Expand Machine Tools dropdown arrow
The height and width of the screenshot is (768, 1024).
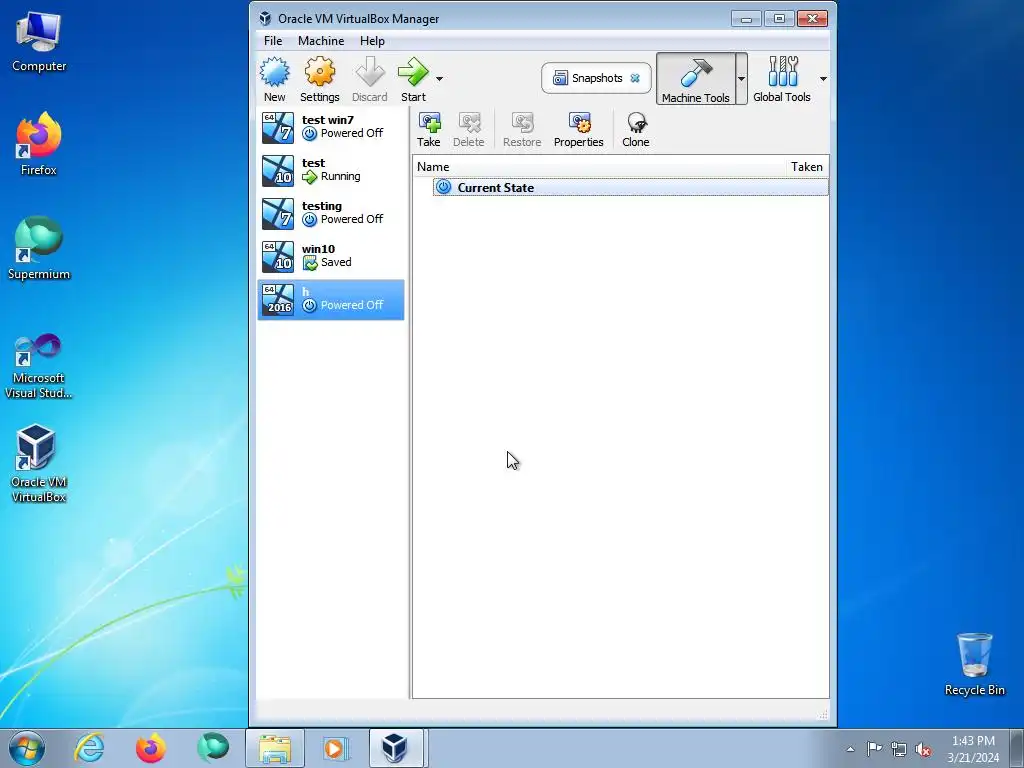click(x=741, y=79)
